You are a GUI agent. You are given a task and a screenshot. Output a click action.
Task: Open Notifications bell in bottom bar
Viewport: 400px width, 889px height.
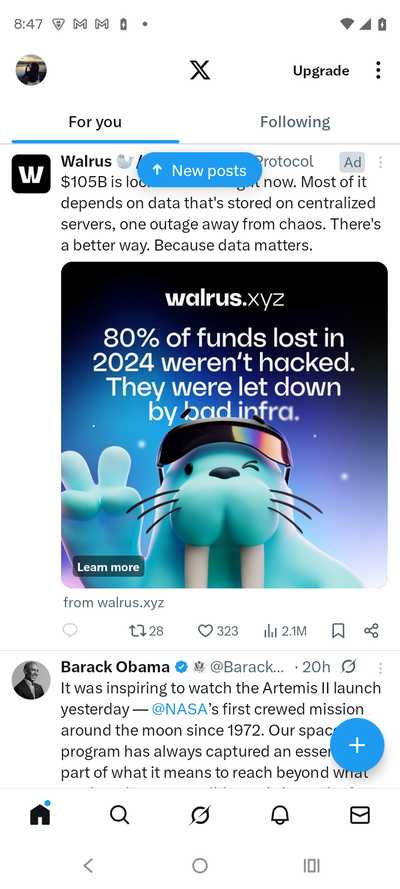279,815
